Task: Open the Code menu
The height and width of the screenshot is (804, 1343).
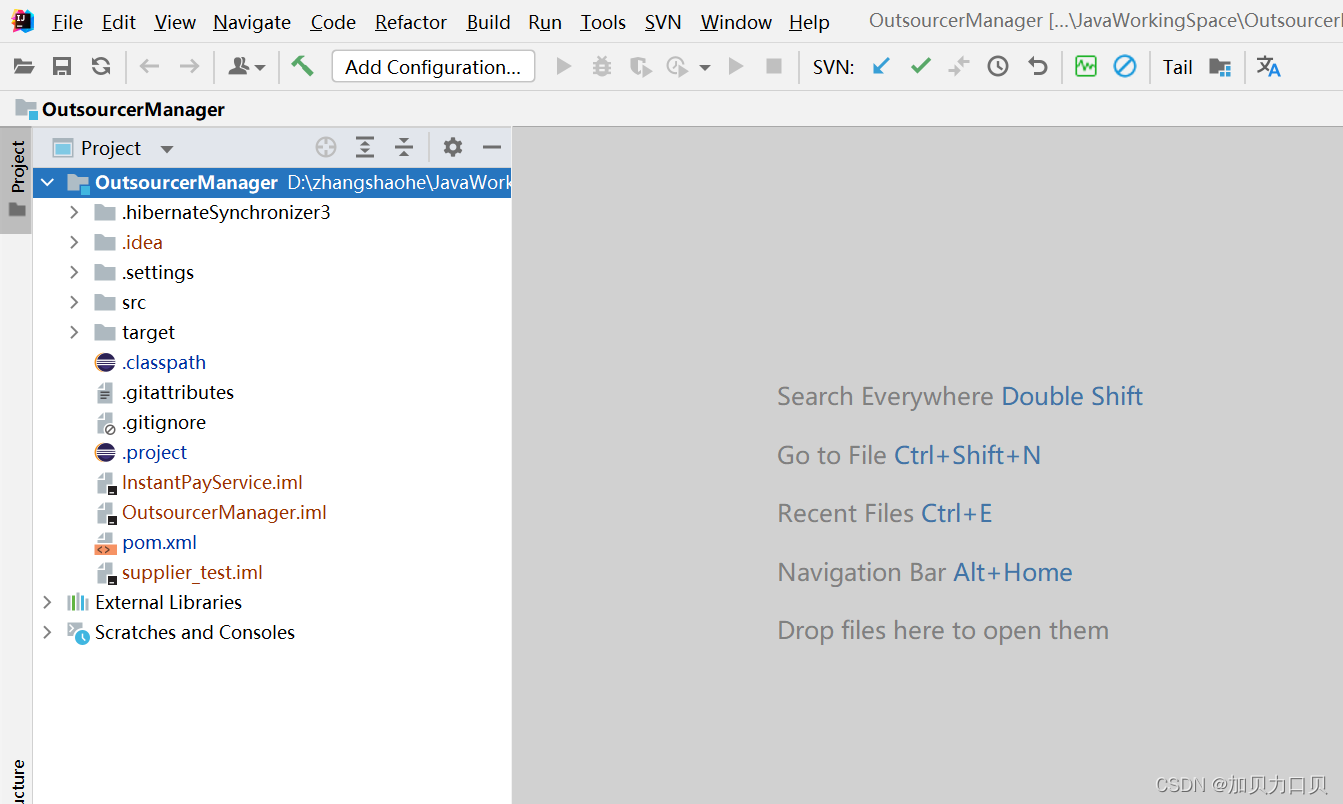Action: [x=333, y=22]
